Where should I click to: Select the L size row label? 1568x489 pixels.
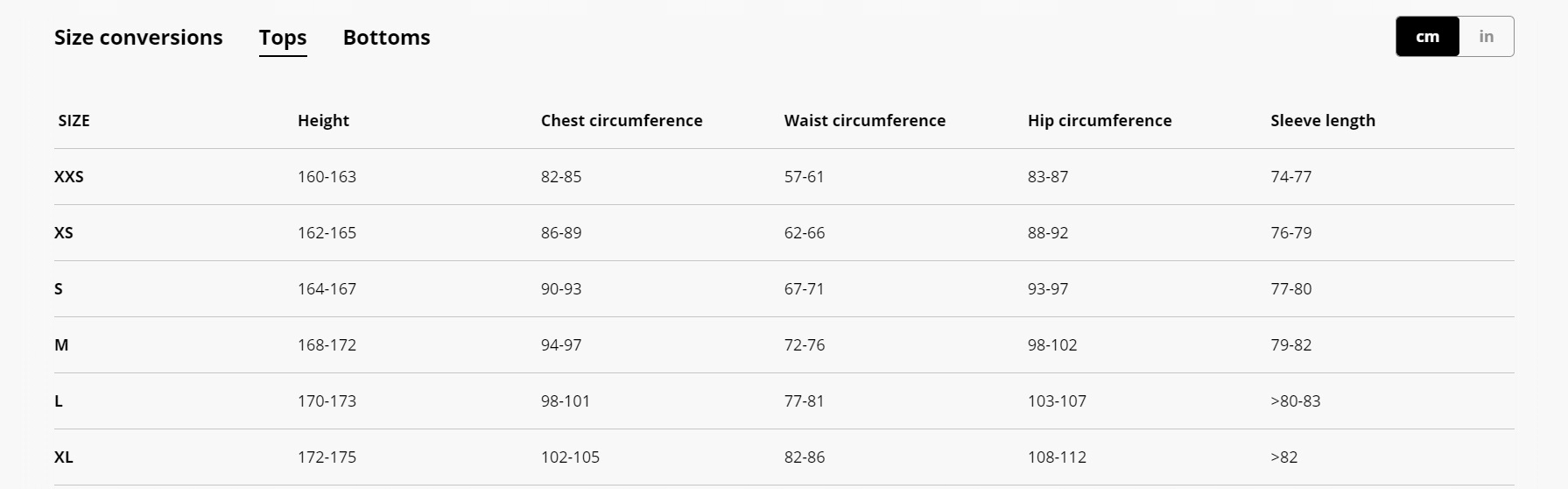[x=59, y=401]
